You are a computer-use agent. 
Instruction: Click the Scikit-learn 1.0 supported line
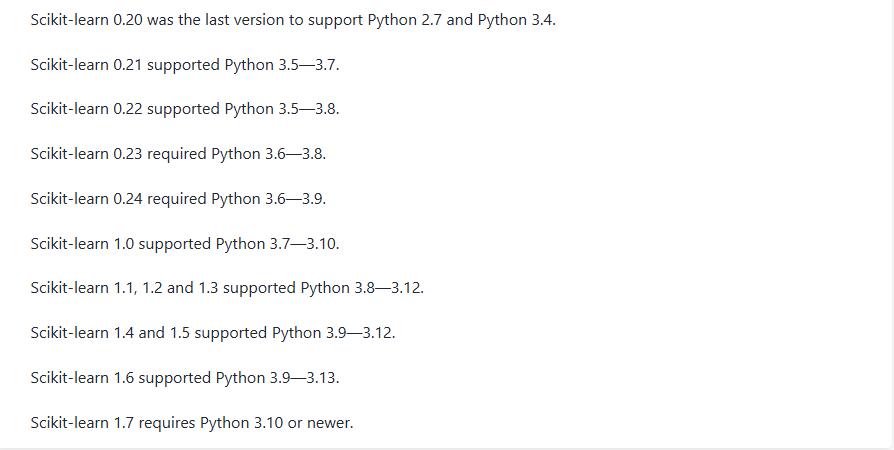tap(185, 244)
